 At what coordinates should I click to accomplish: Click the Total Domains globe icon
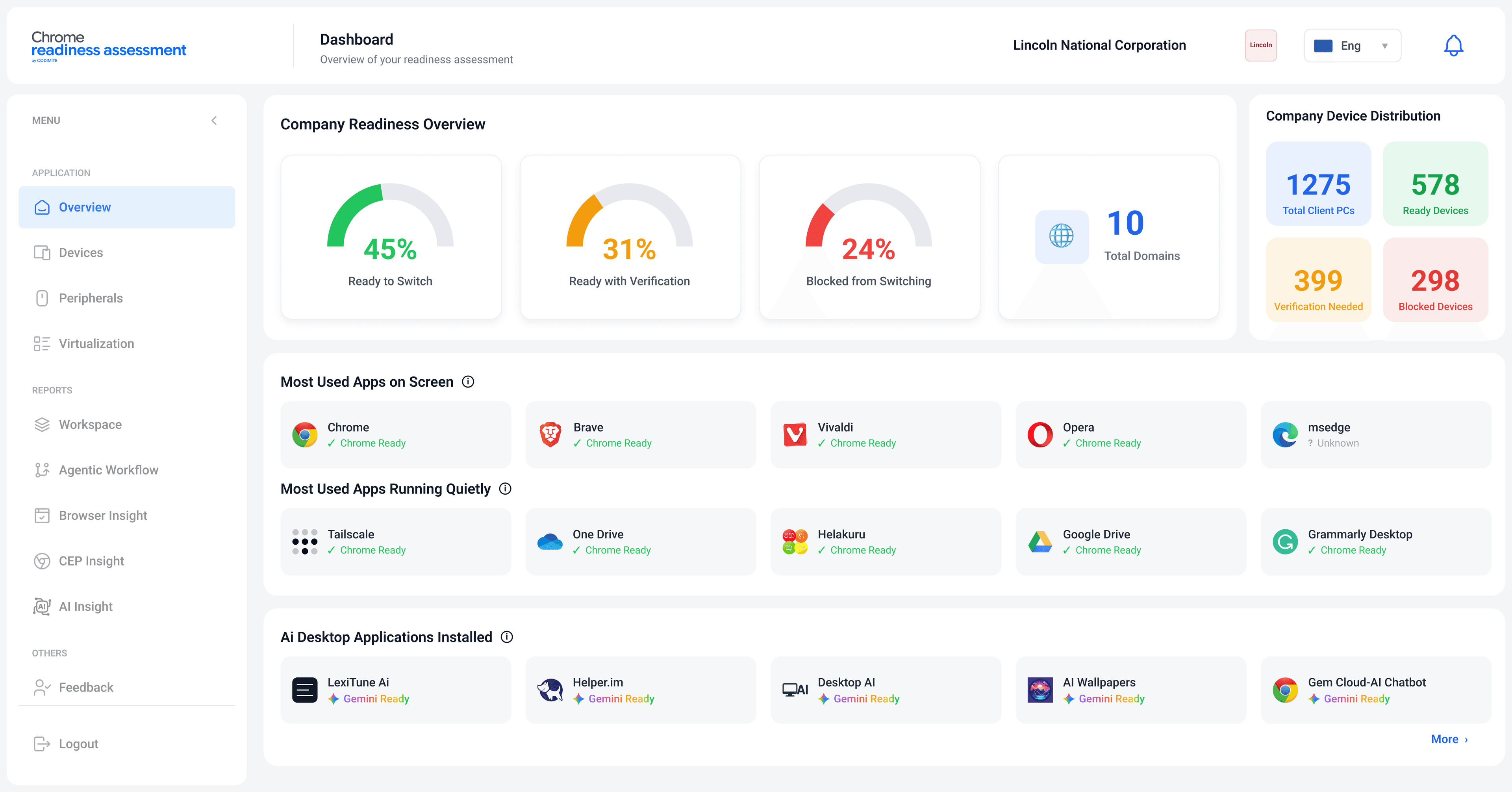click(x=1061, y=236)
